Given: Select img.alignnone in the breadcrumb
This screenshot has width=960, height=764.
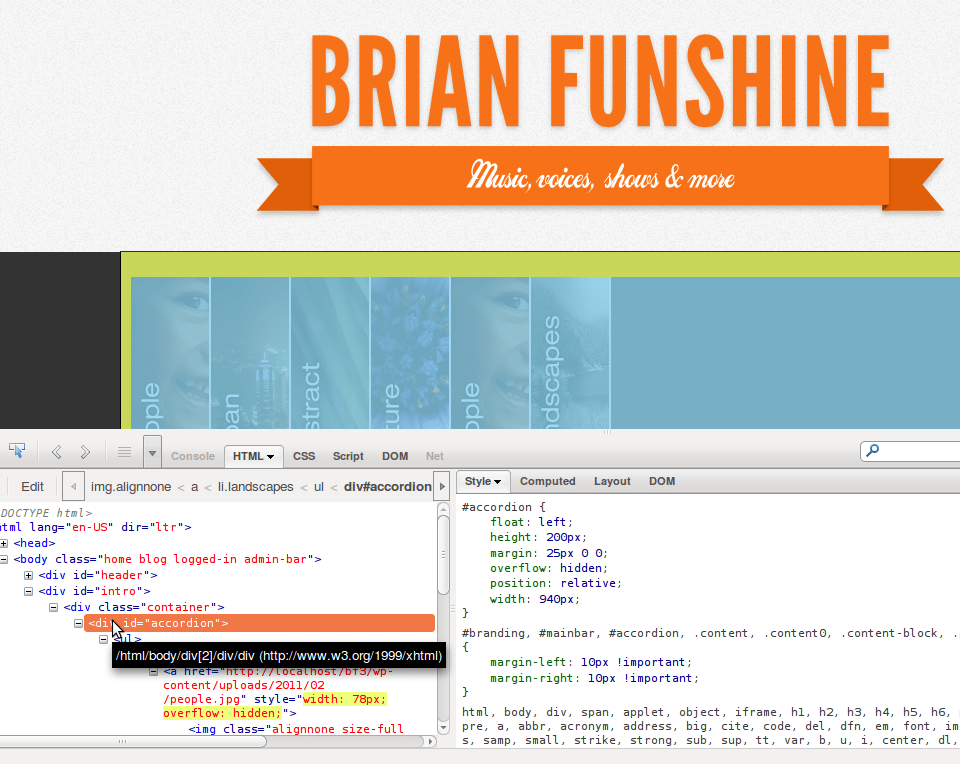Looking at the screenshot, I should coord(131,487).
